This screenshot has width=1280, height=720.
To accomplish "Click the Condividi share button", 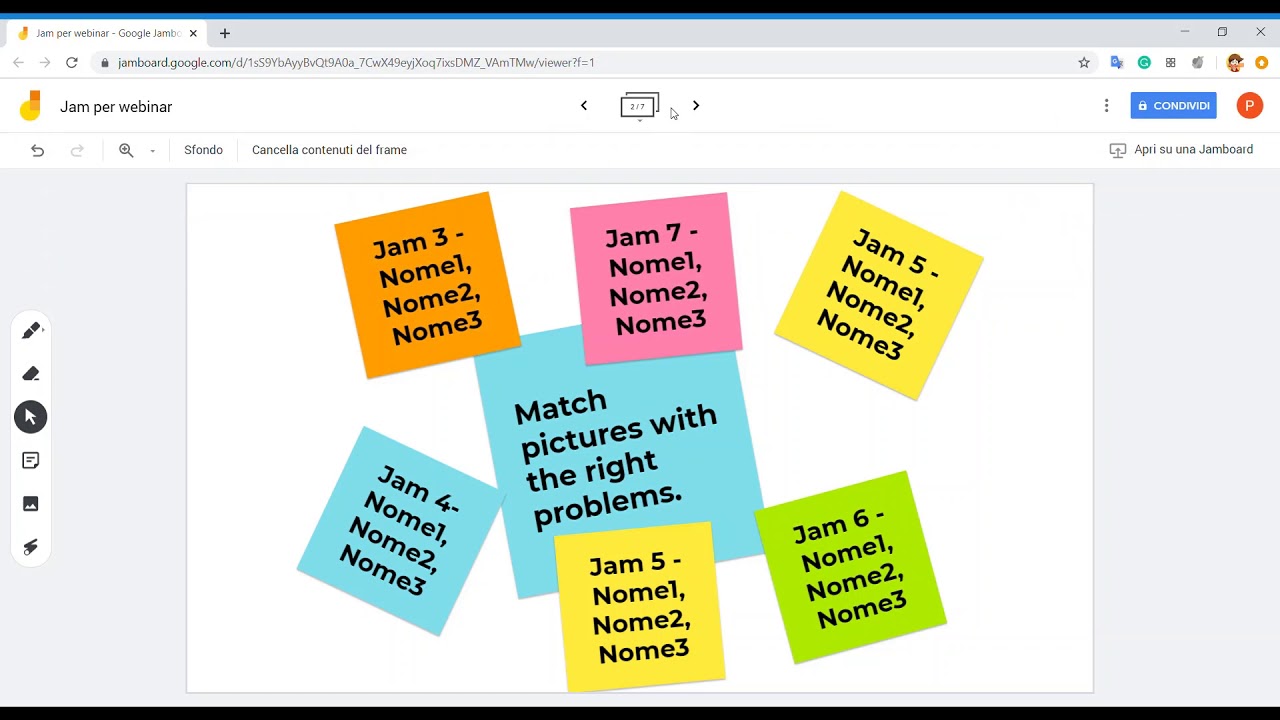I will [1173, 106].
